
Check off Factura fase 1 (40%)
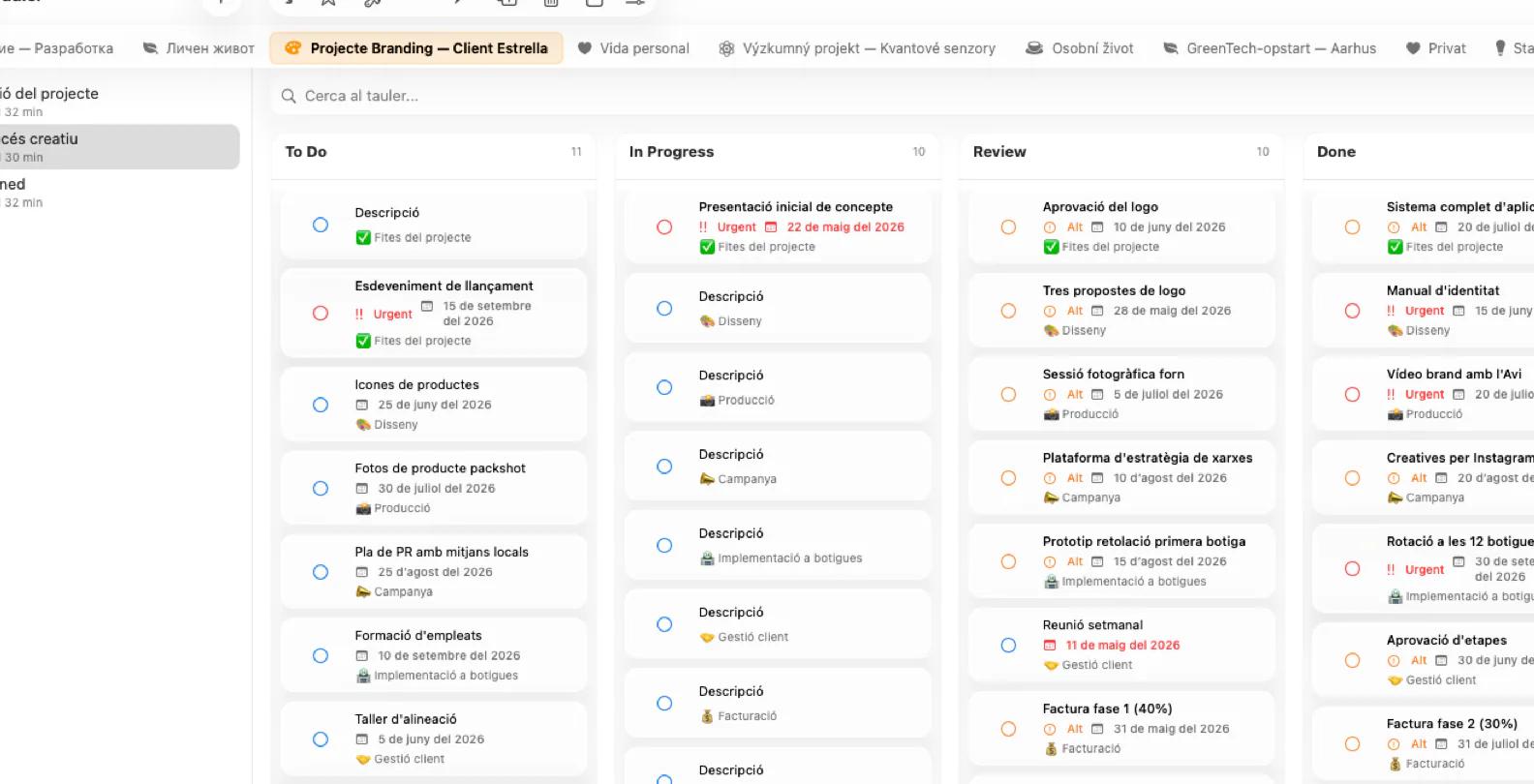click(x=1008, y=729)
